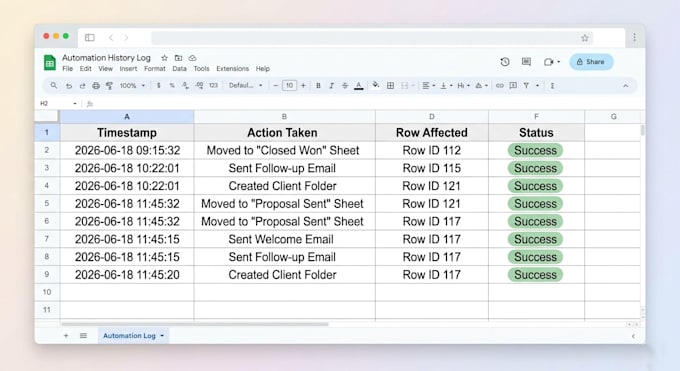
Task: Select cell "Moved to "Closed Won" Sheet"
Action: pos(283,151)
